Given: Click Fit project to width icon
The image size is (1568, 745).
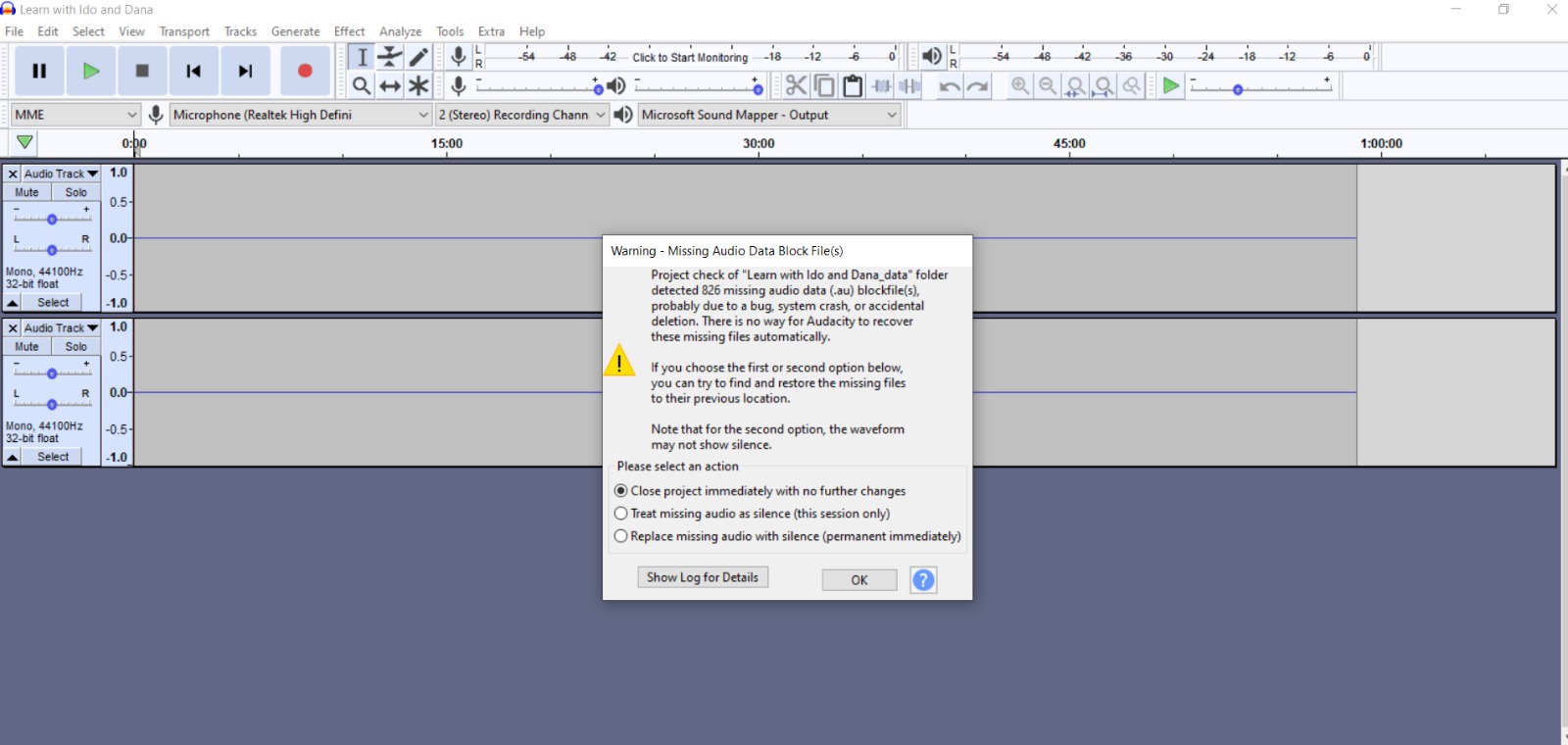Looking at the screenshot, I should point(1103,86).
